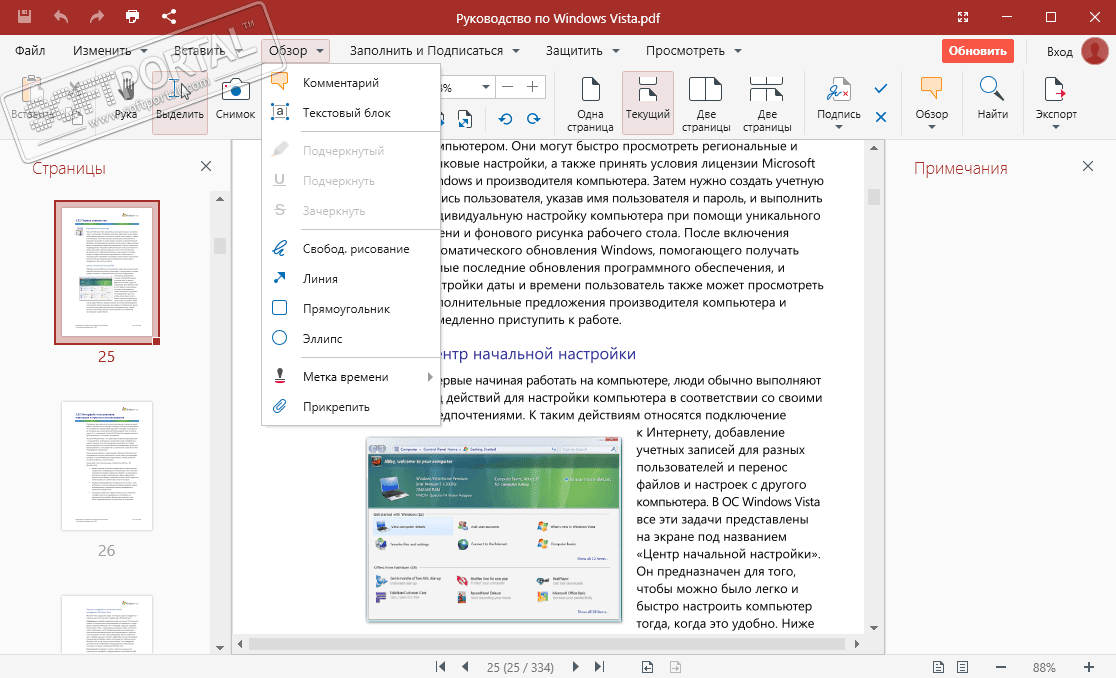Enable the first two-page view layout
The width and height of the screenshot is (1116, 678).
pyautogui.click(x=706, y=102)
